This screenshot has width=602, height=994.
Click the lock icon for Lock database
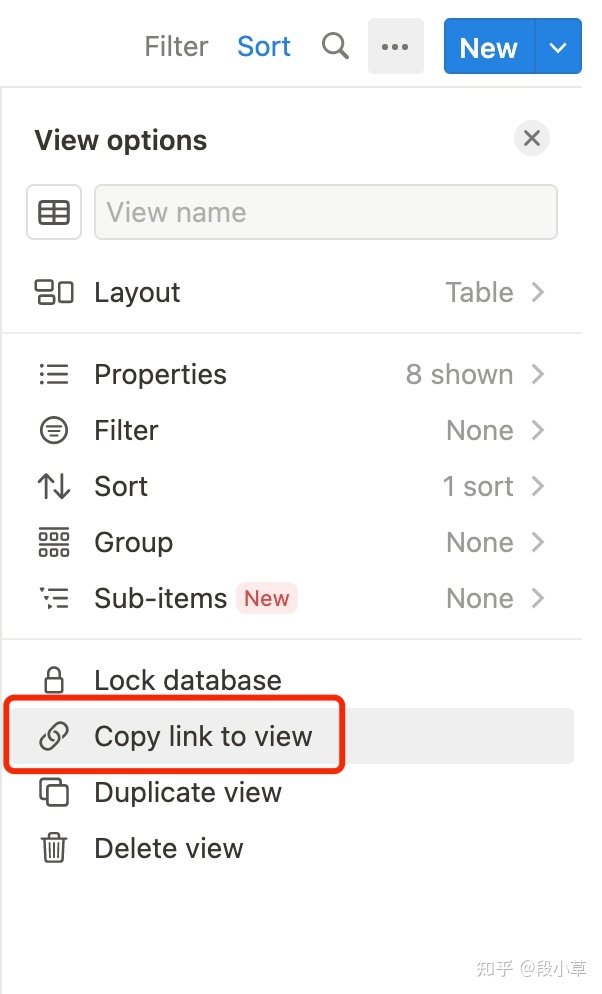point(54,680)
